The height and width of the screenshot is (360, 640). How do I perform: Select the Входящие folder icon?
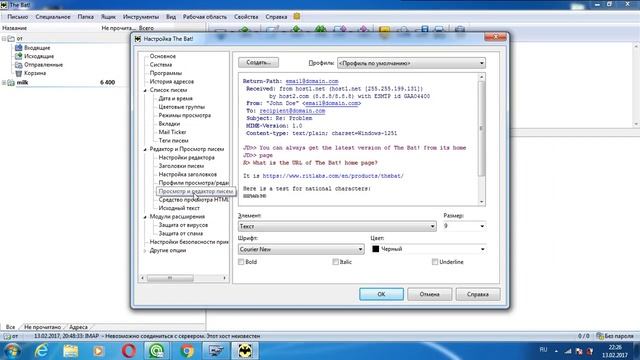pyautogui.click(x=19, y=48)
